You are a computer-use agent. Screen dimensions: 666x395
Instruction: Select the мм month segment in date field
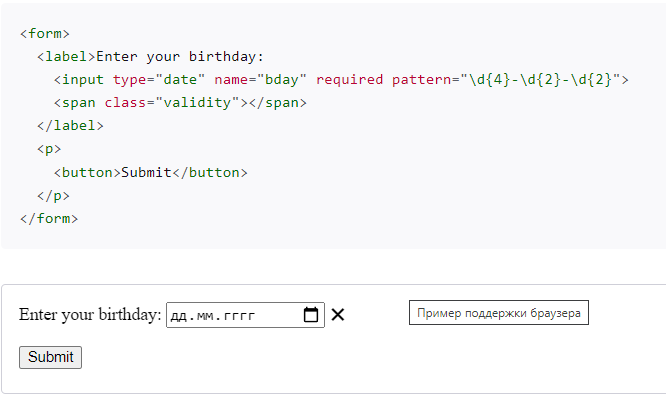tap(205, 316)
